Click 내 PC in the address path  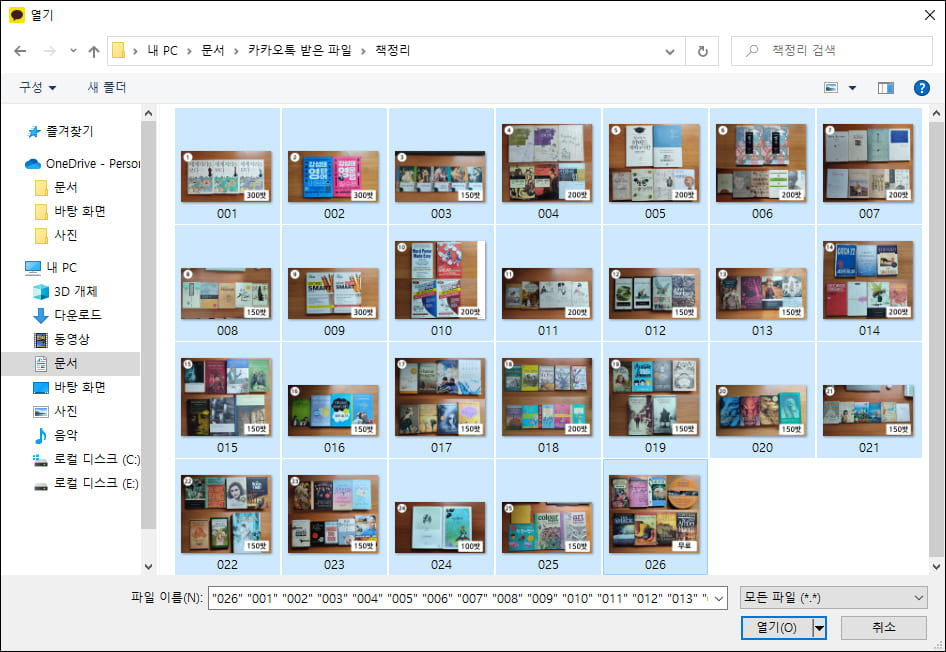162,51
